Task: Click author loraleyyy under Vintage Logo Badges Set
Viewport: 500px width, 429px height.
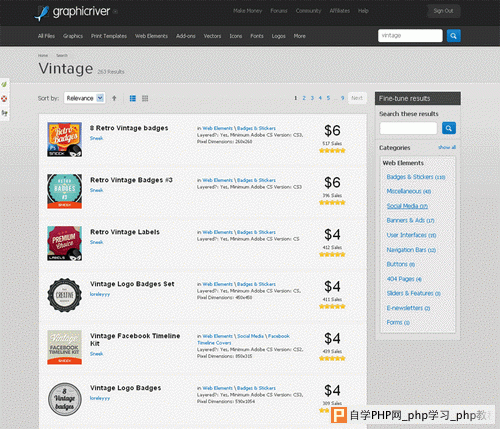Action: [100, 294]
